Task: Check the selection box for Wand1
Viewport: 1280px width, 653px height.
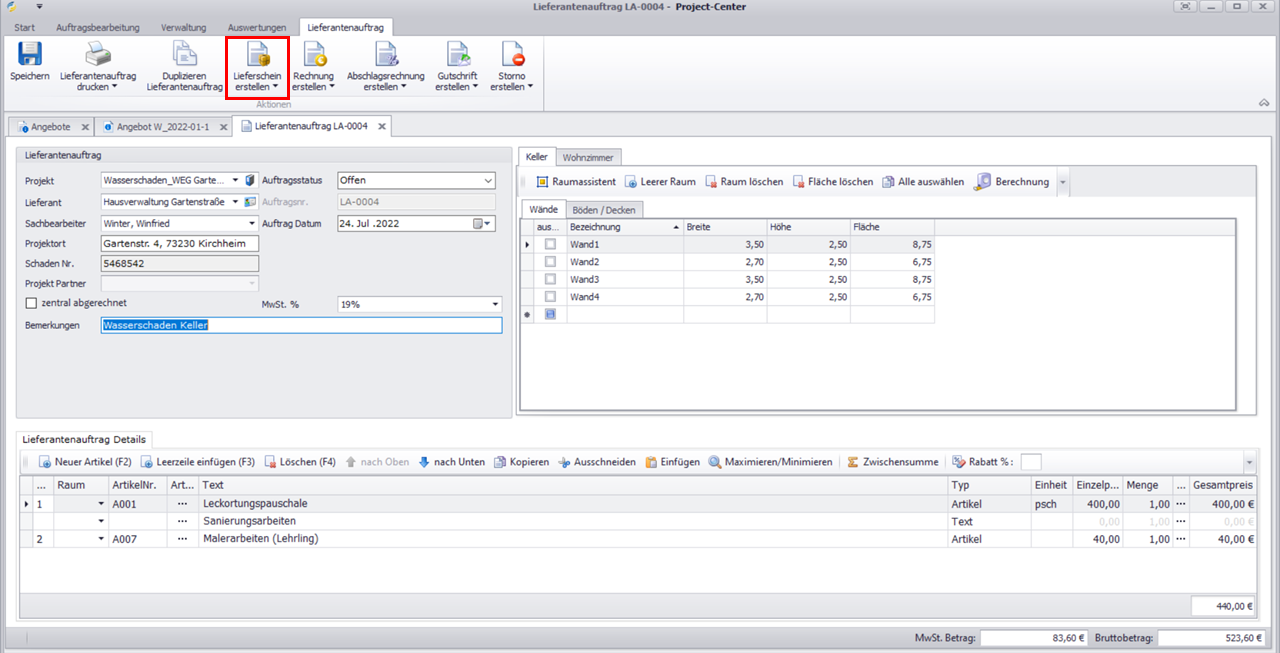Action: (550, 244)
